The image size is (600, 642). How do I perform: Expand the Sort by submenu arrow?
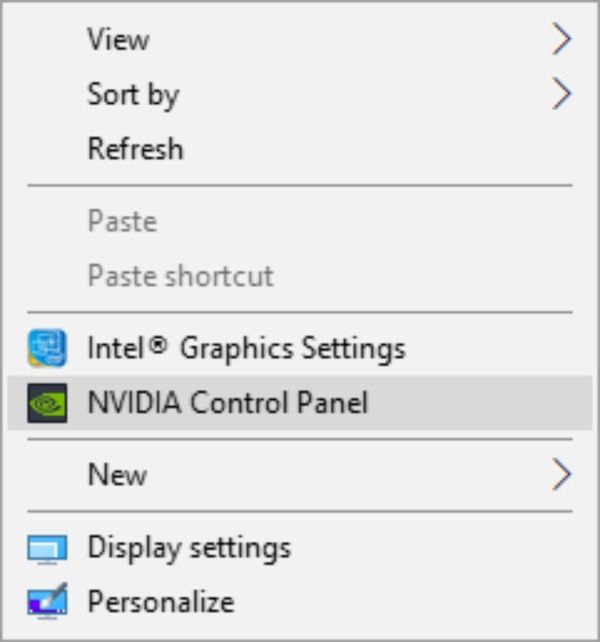click(561, 95)
